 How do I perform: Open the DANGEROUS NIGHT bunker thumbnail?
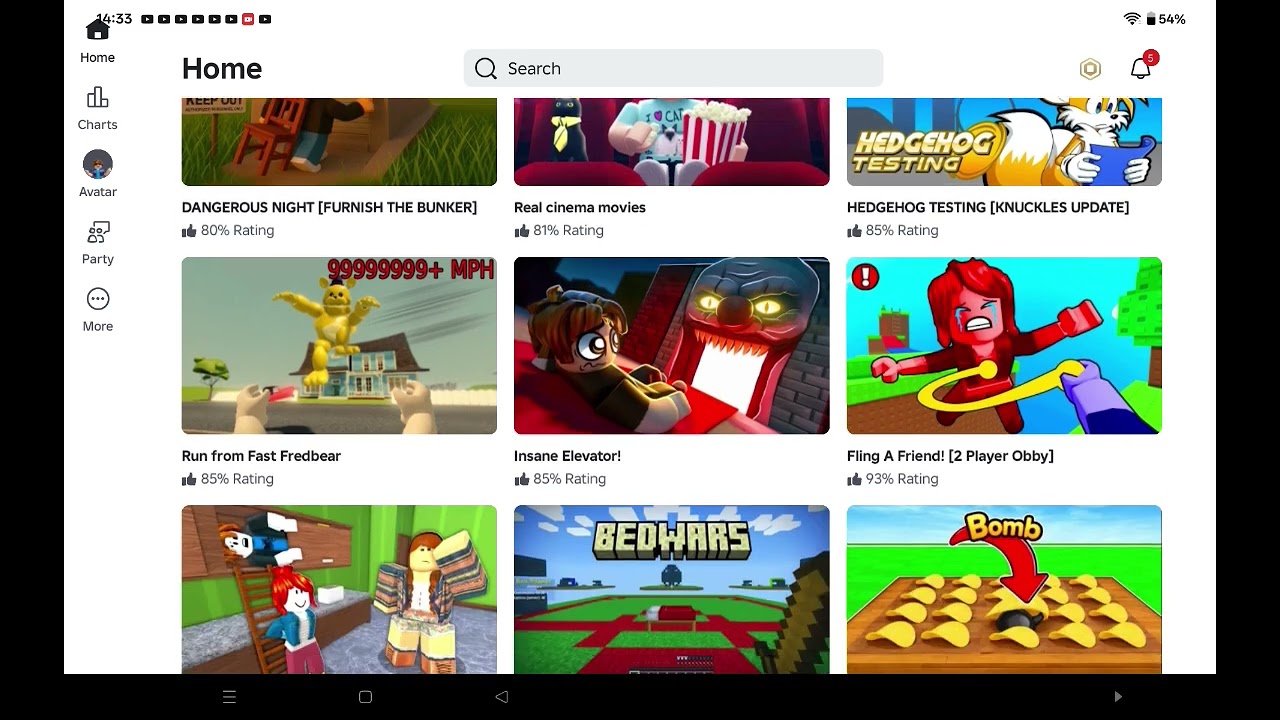click(339, 142)
